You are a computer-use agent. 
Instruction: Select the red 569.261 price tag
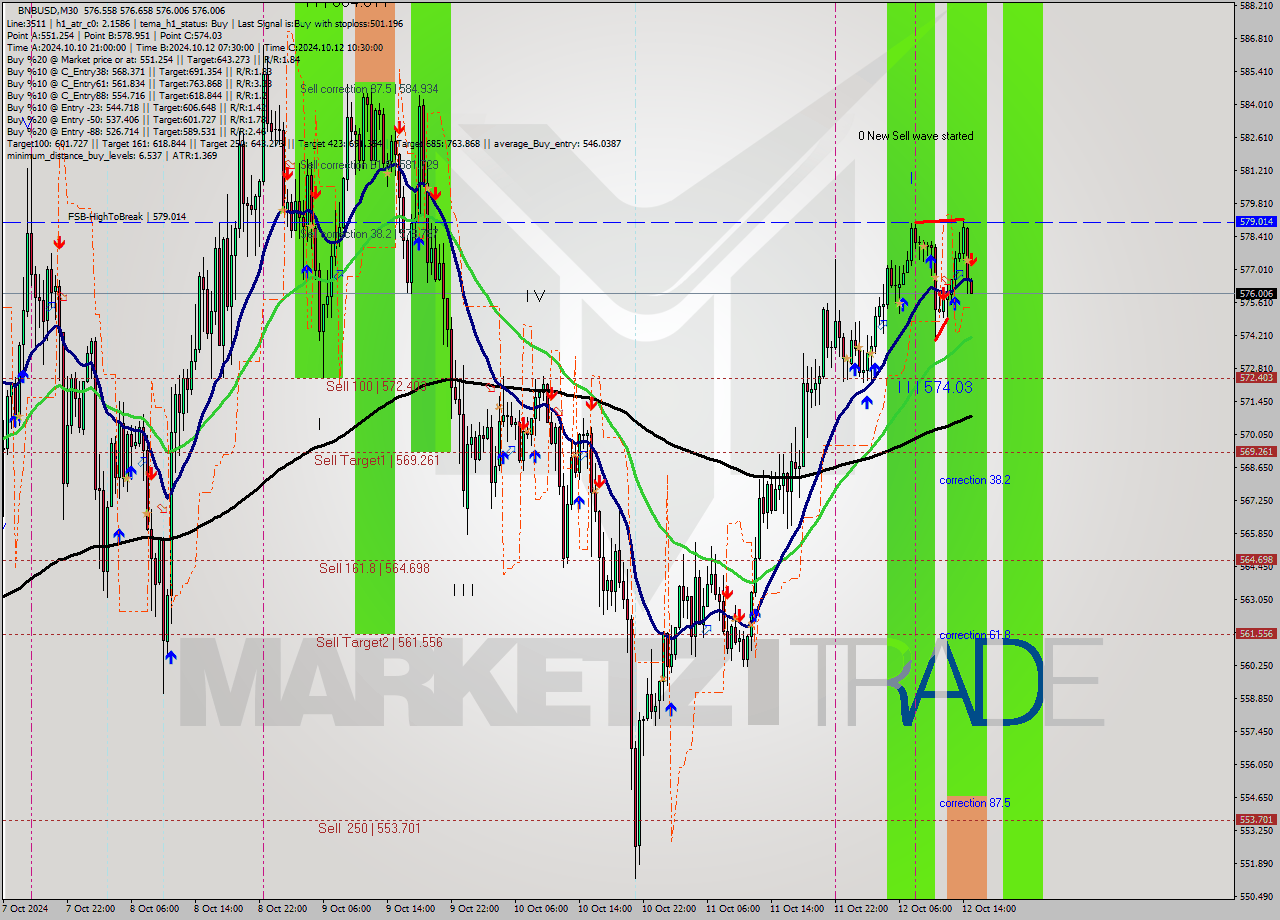[x=1256, y=451]
